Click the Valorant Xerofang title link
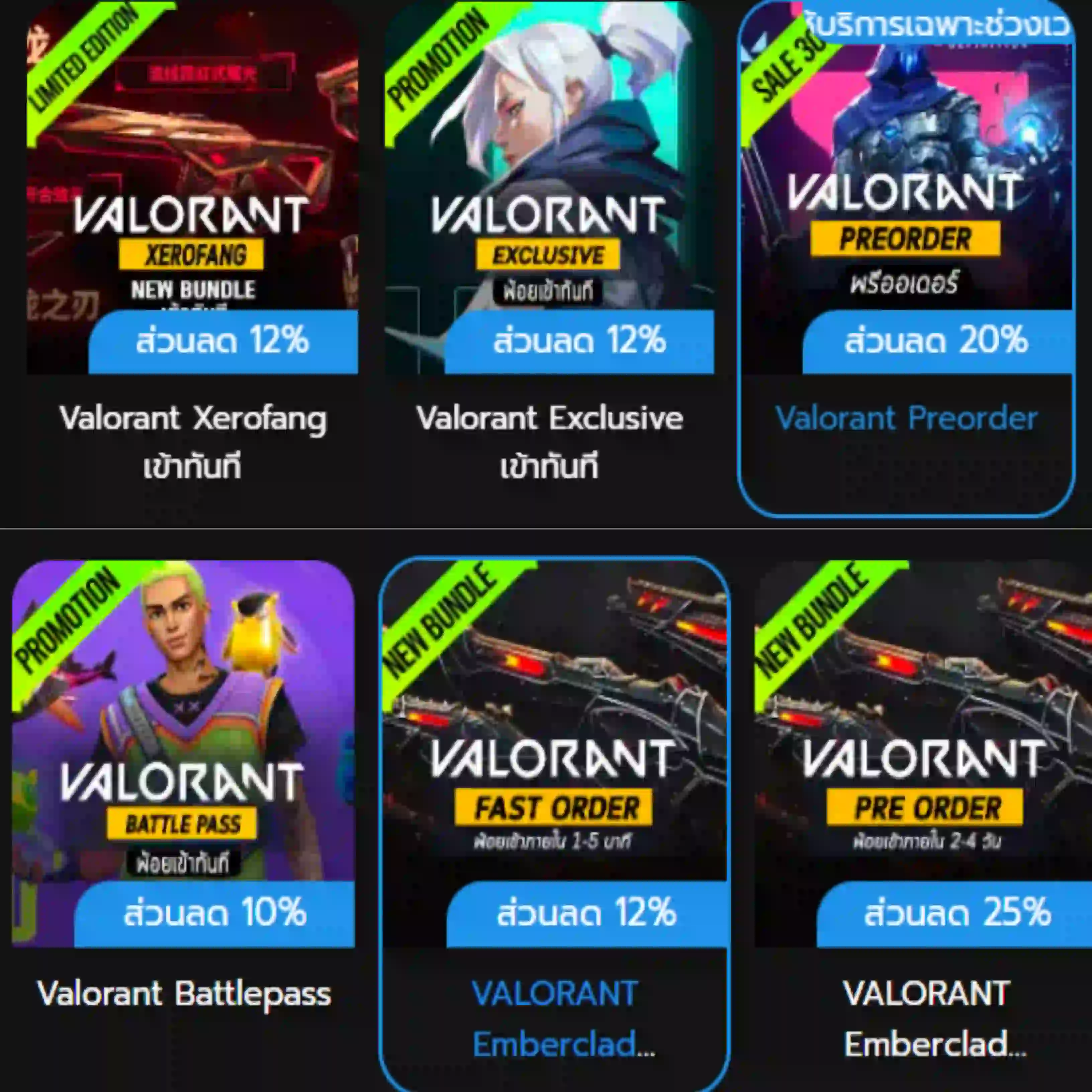1092x1092 pixels. click(x=193, y=442)
